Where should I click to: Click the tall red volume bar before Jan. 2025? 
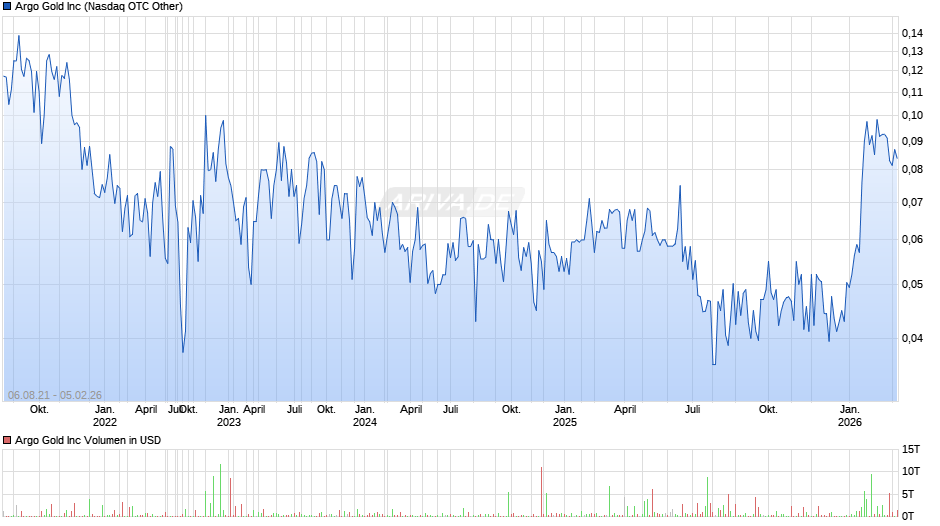coord(541,492)
